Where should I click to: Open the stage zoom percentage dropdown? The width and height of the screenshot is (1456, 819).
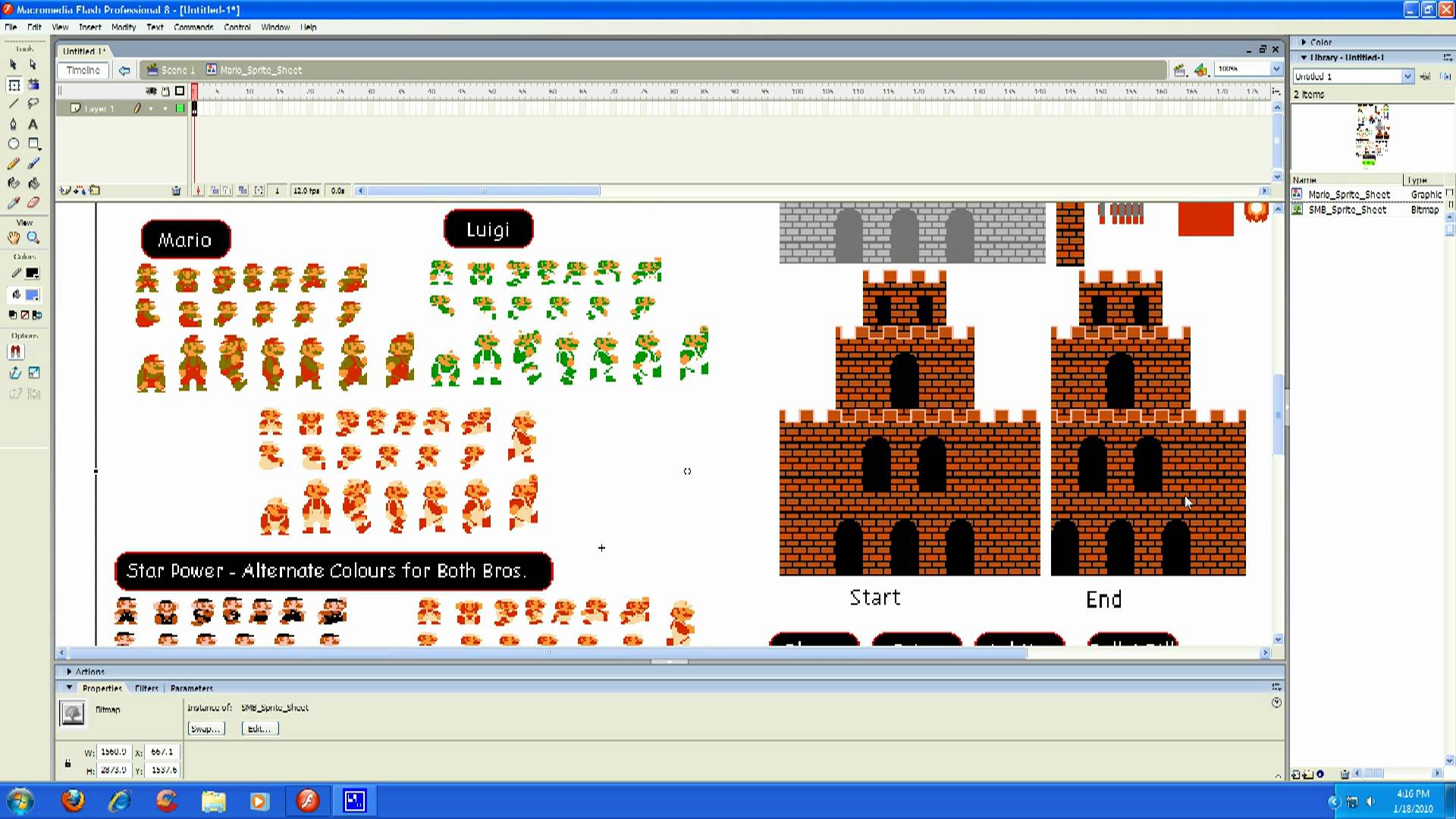pos(1276,69)
